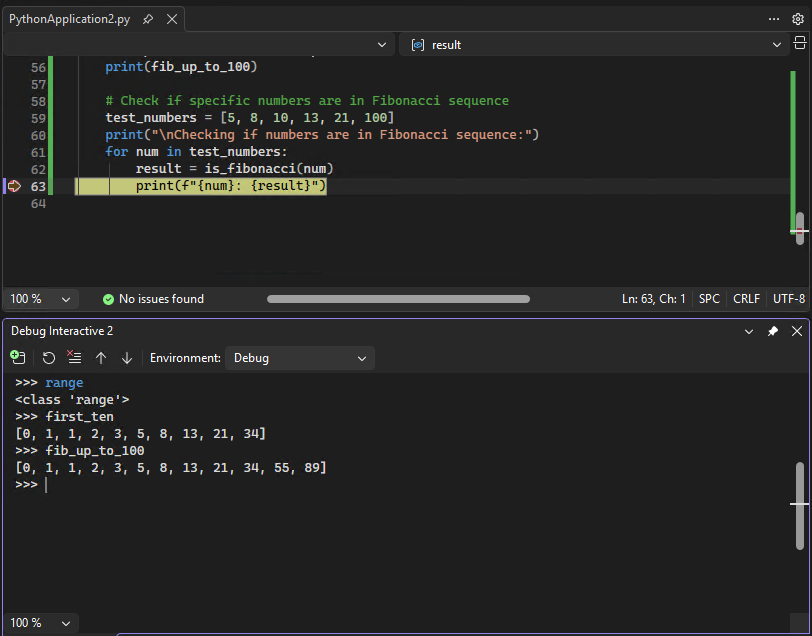This screenshot has height=636, width=812.
Task: Click the History Next down arrow
Action: (127, 358)
